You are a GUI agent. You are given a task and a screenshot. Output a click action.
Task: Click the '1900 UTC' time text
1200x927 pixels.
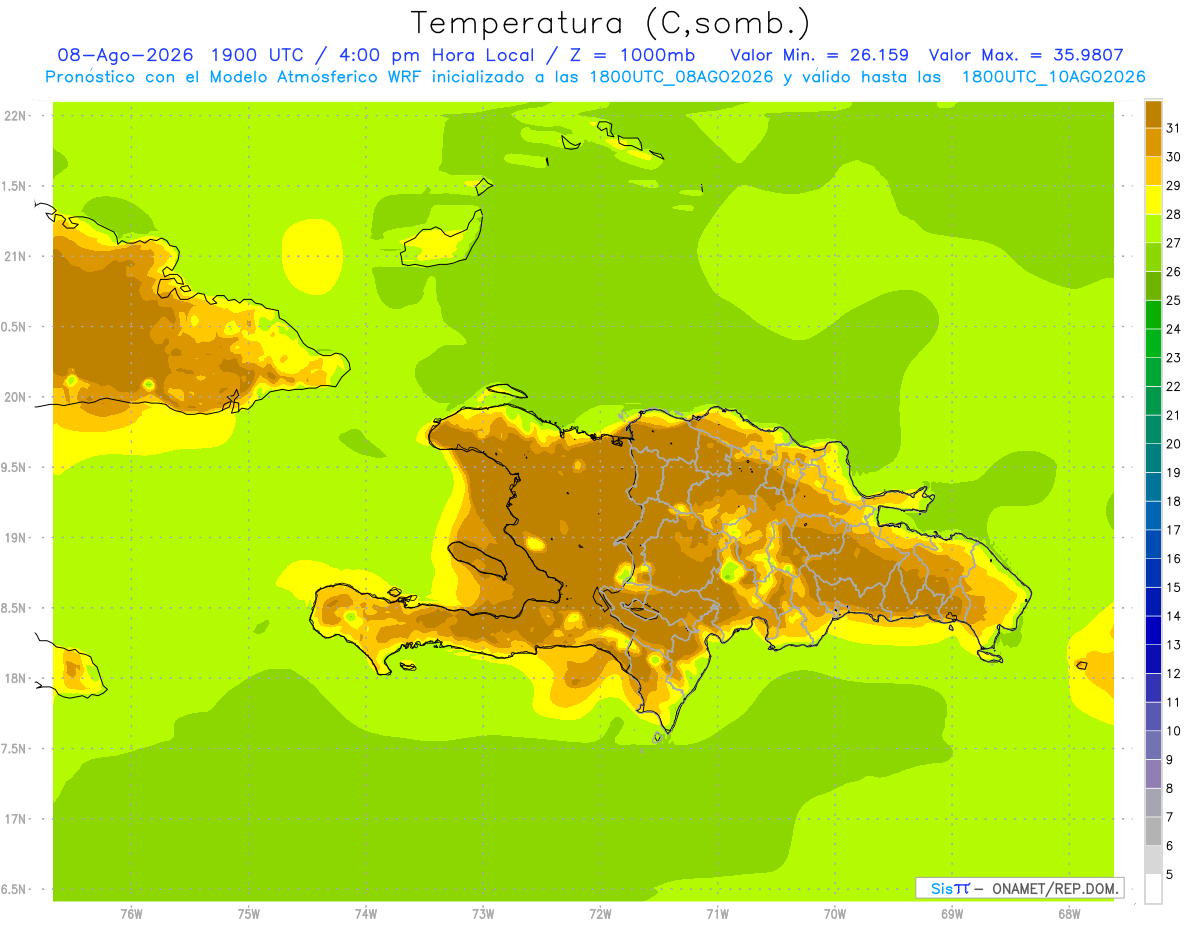coord(258,55)
